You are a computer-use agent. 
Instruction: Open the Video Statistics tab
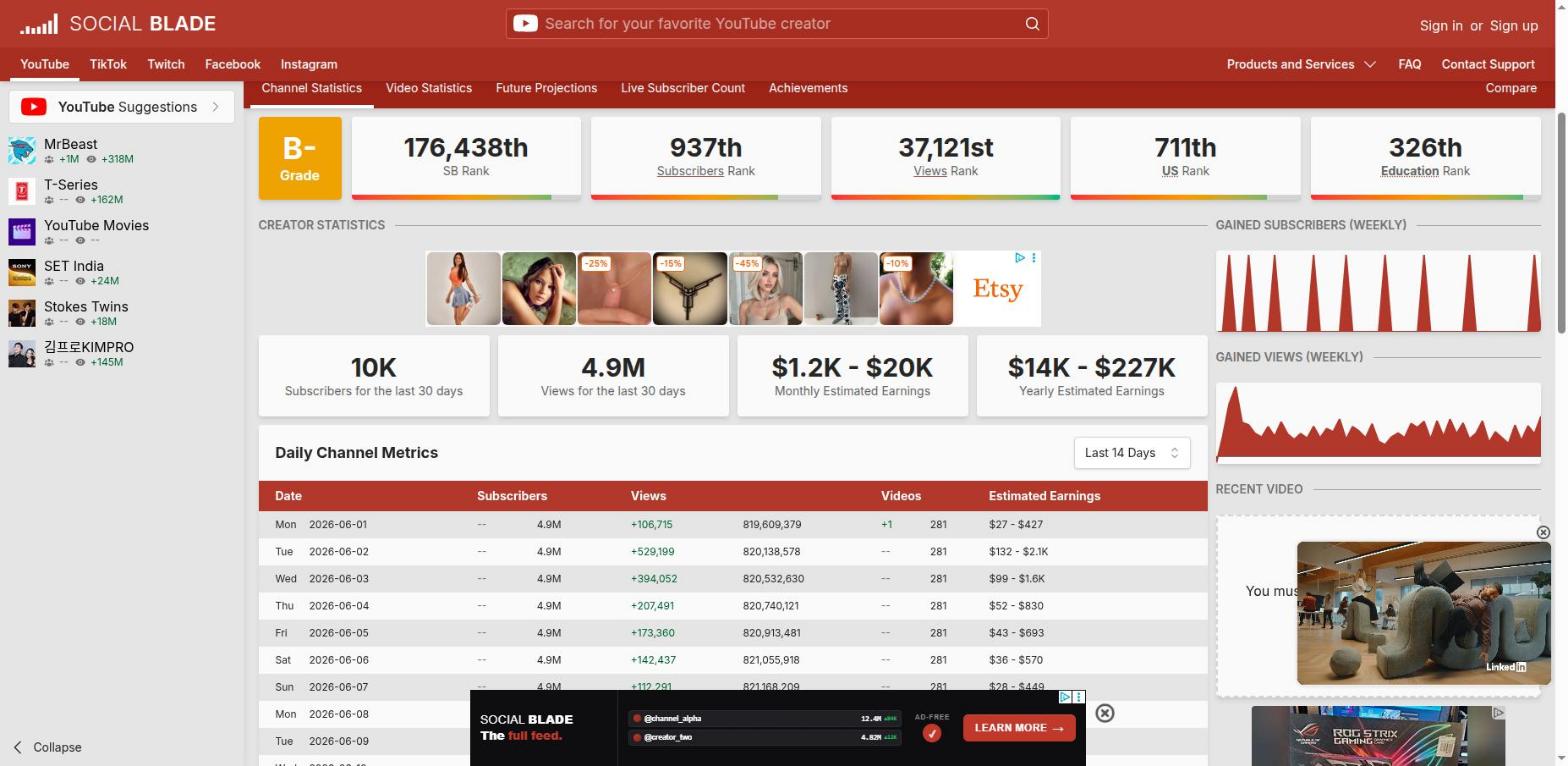(429, 88)
